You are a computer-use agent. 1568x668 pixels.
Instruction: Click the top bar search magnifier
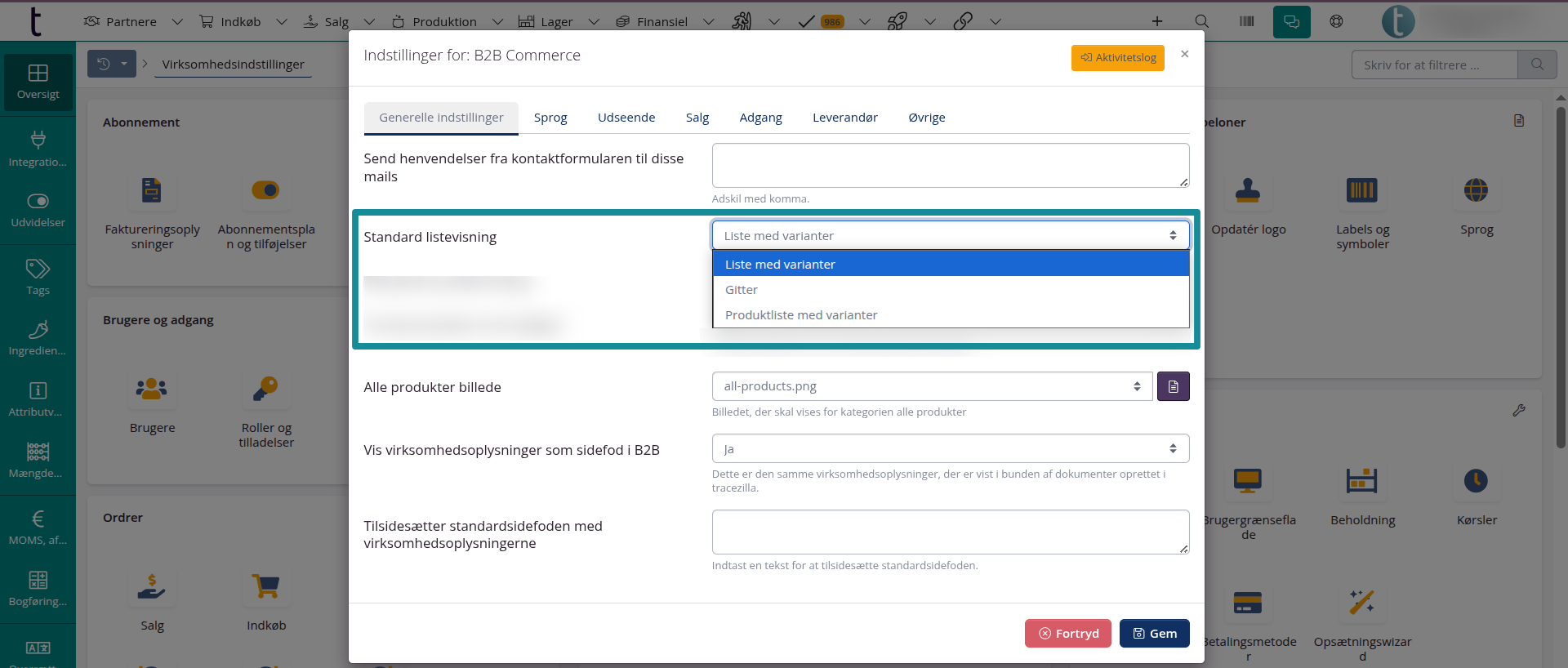[1201, 21]
